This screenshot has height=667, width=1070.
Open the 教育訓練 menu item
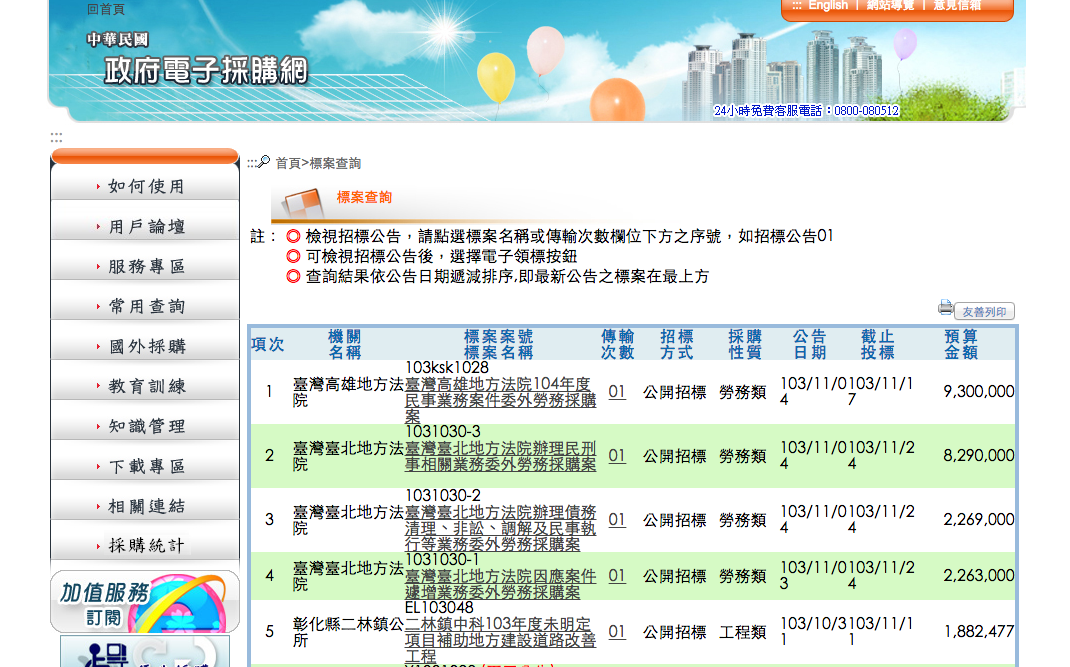pos(145,386)
